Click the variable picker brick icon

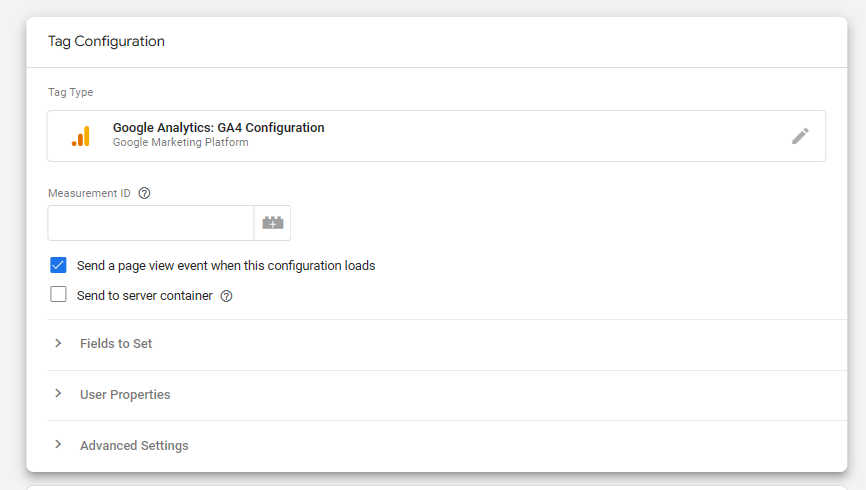(272, 223)
